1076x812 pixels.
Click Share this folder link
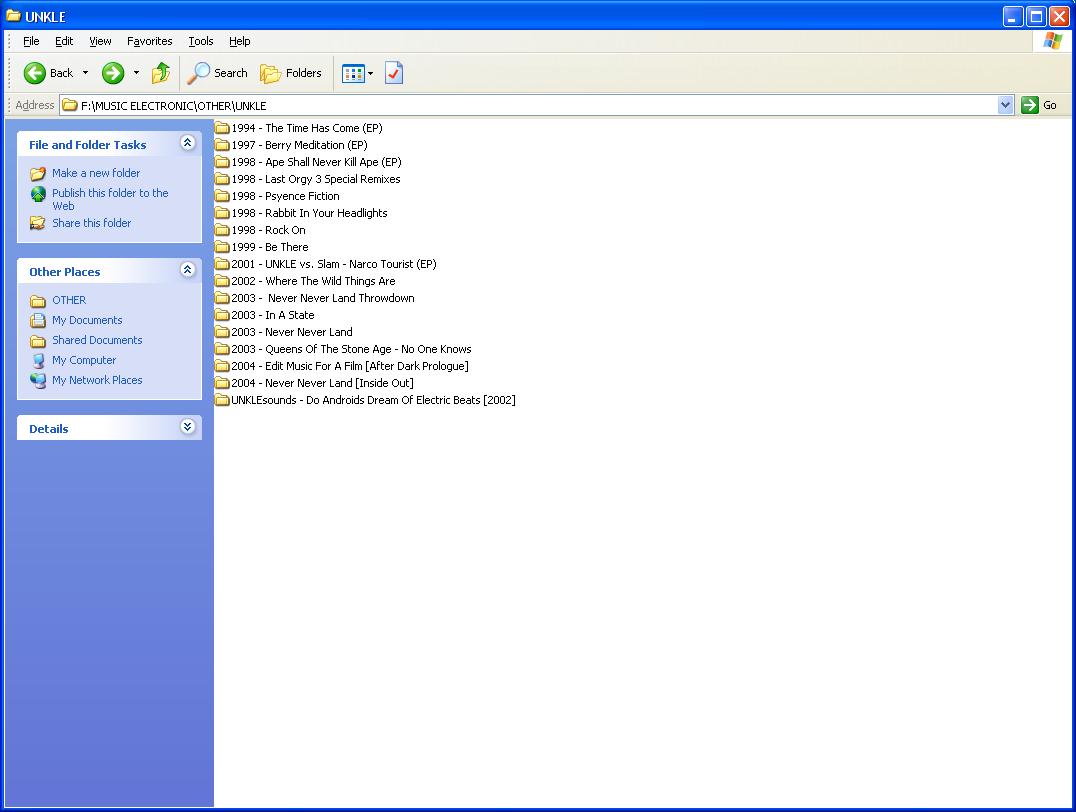91,223
